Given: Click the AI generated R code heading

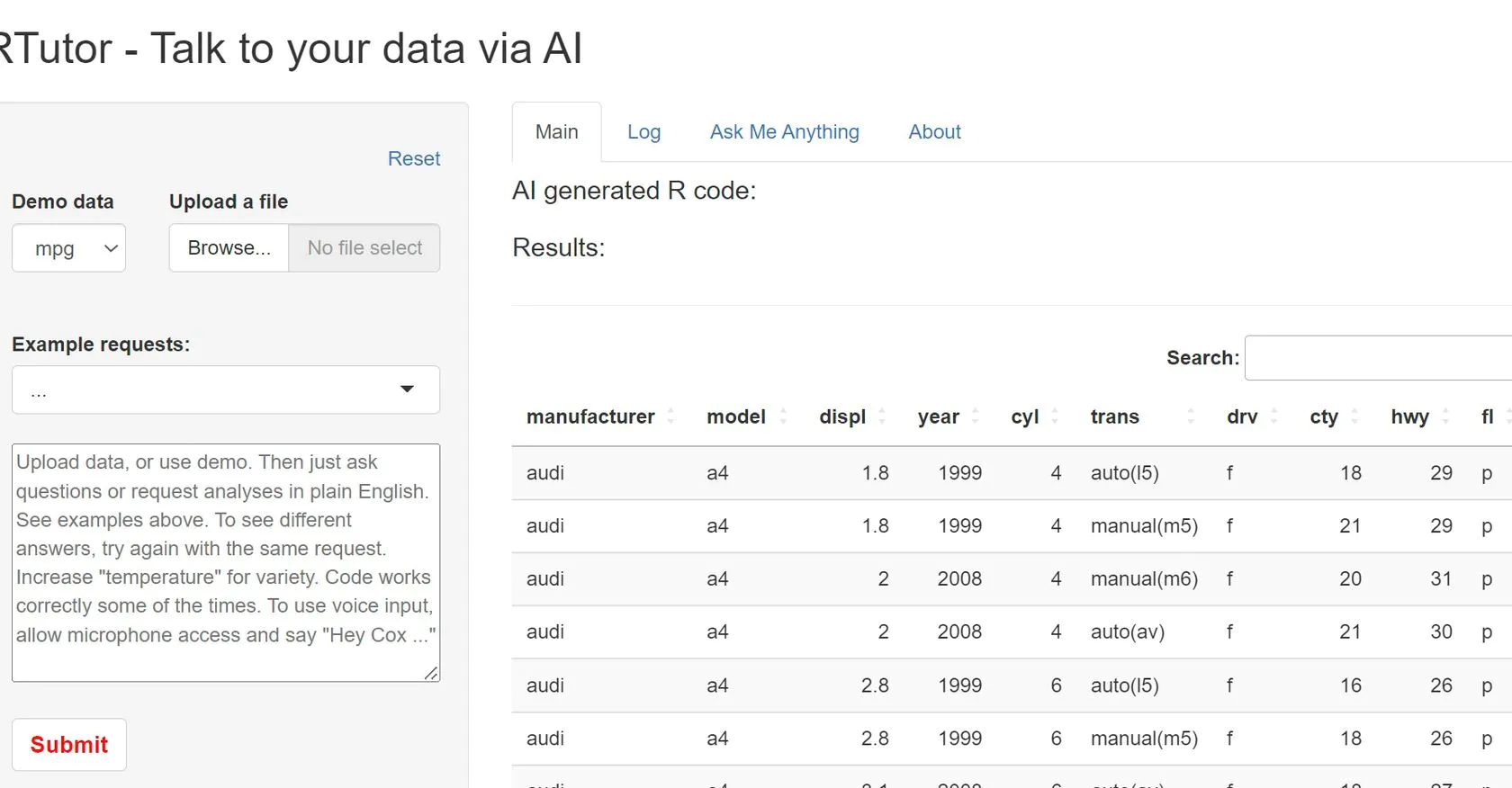Looking at the screenshot, I should pos(634,191).
